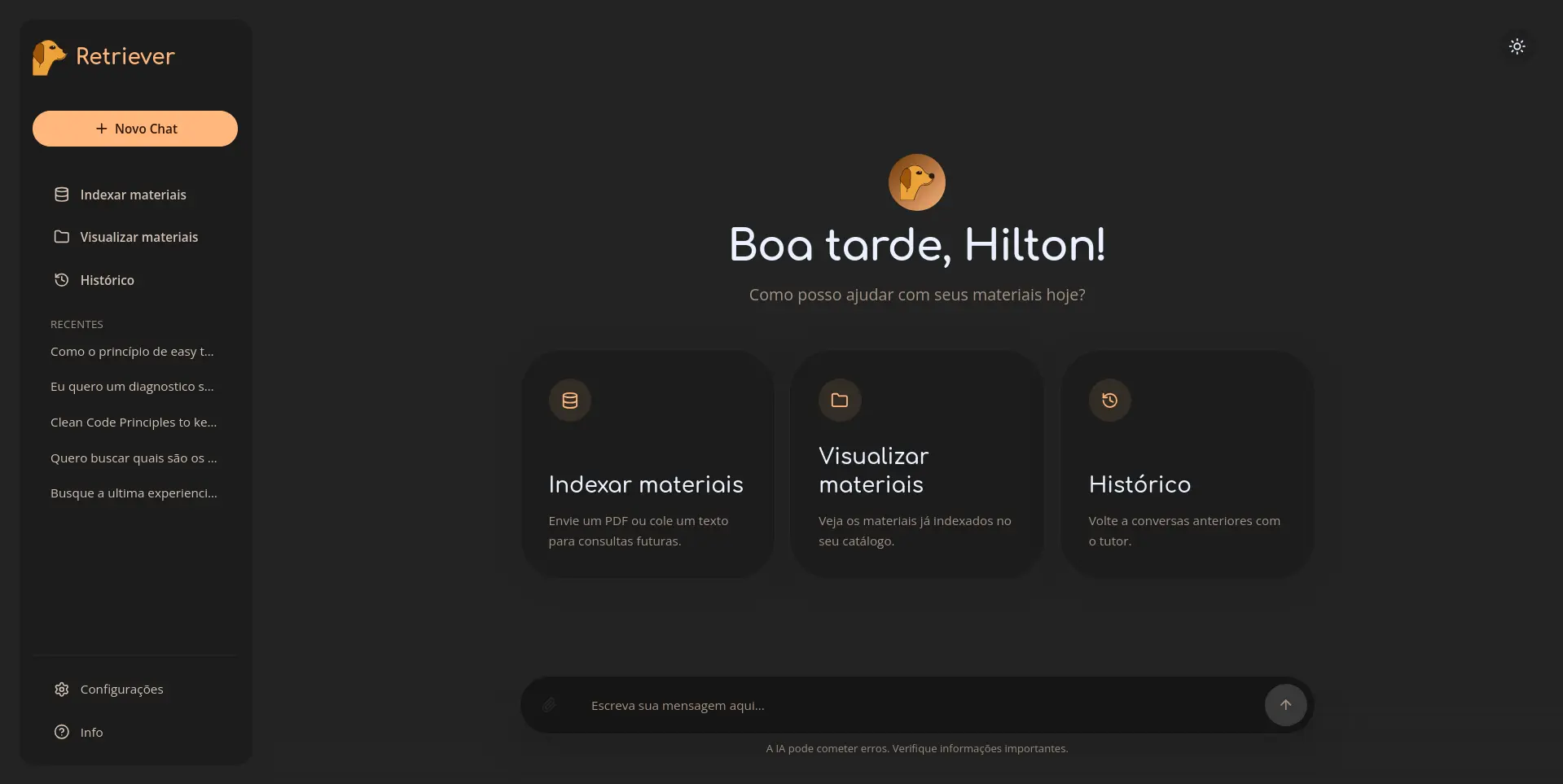Click the paperclip attach icon in message bar
1563x784 pixels.
(550, 705)
